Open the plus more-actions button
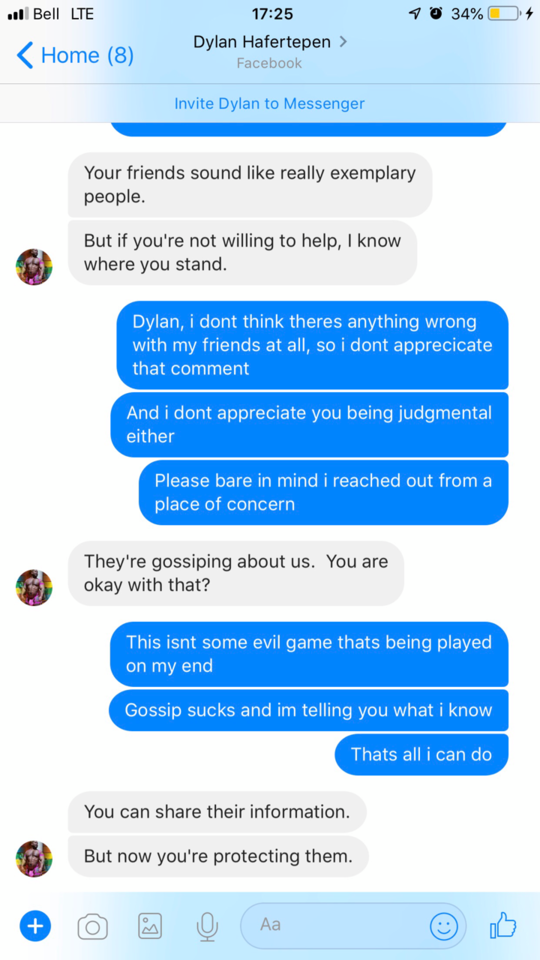 pos(36,926)
